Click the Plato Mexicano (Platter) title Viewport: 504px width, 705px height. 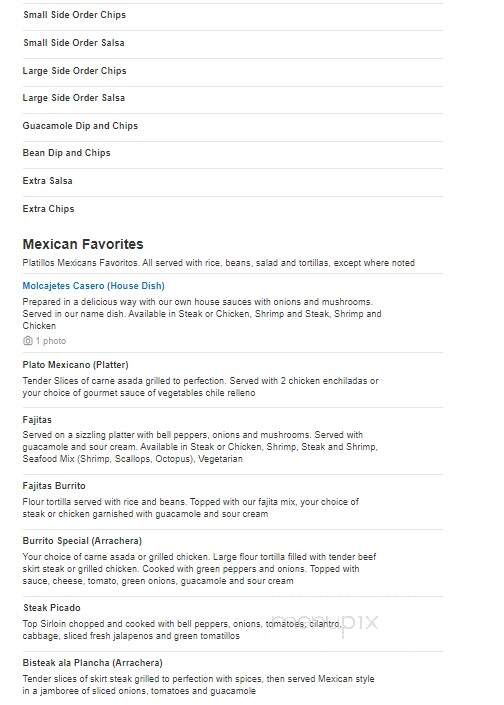coord(76,365)
